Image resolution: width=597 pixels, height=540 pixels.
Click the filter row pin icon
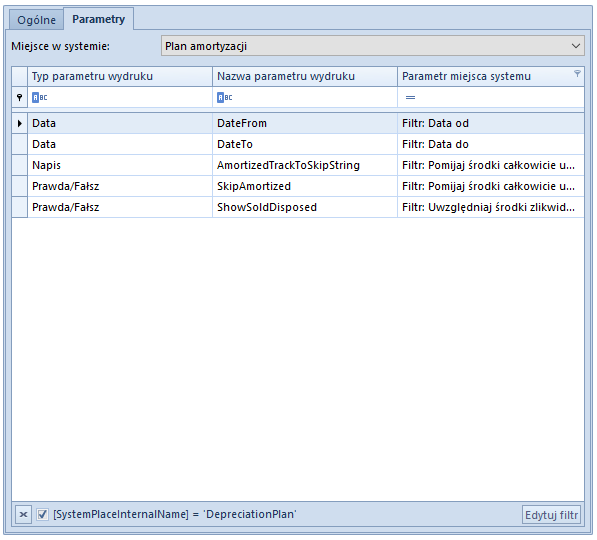[19, 97]
